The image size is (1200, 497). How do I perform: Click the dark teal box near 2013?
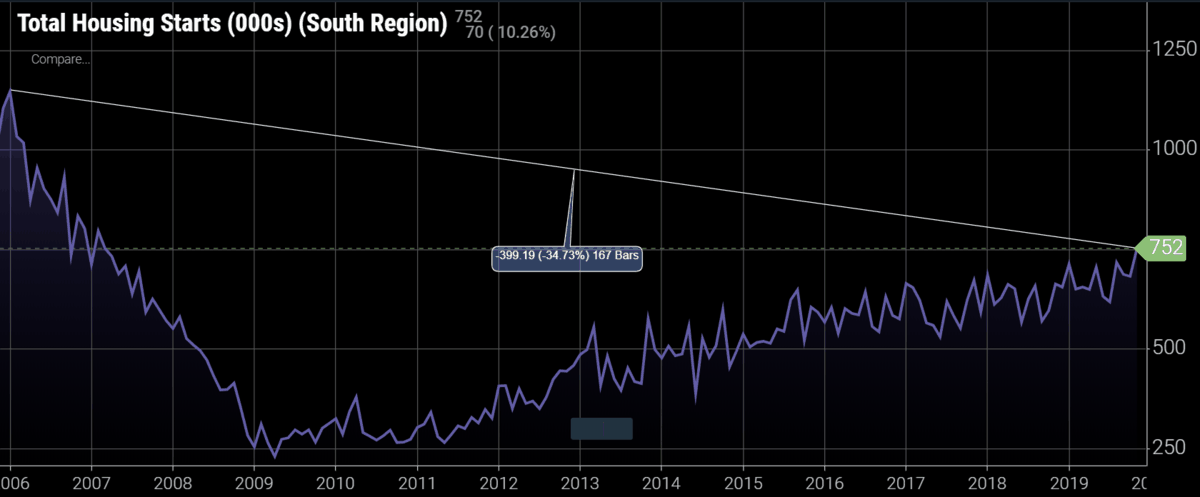pos(601,428)
